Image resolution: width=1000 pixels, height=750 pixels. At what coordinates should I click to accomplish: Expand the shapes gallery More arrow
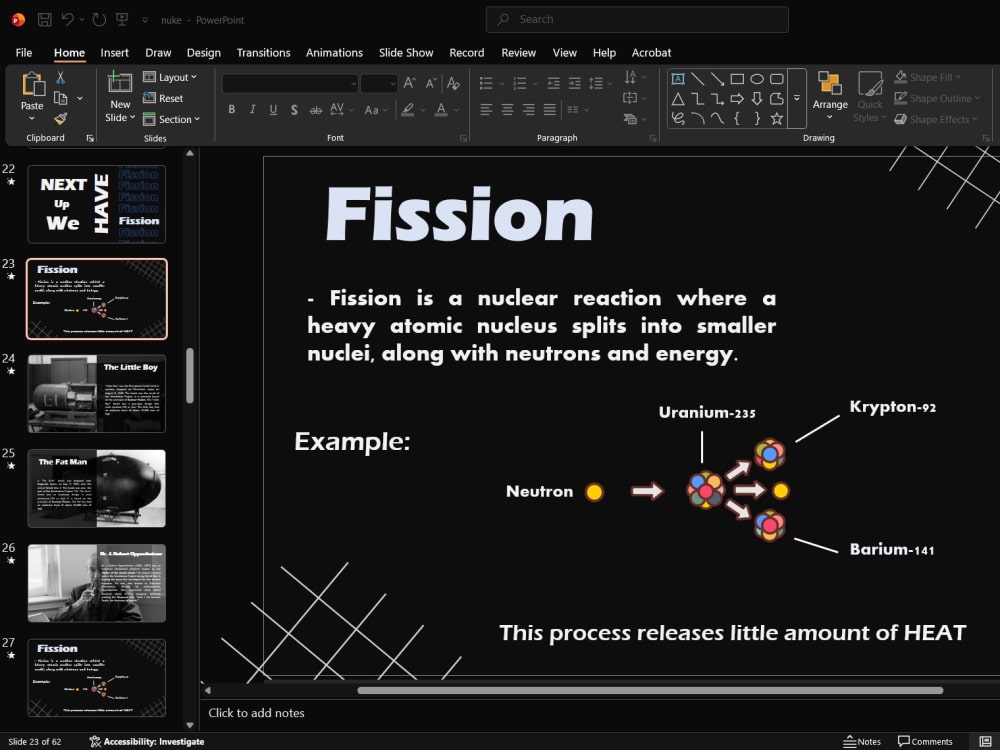[x=797, y=98]
